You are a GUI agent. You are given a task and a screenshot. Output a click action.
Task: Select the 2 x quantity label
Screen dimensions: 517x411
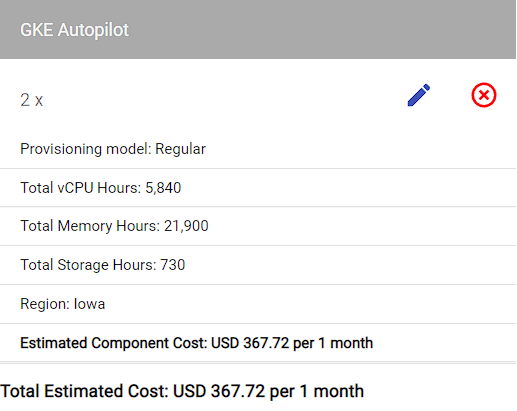pyautogui.click(x=32, y=100)
